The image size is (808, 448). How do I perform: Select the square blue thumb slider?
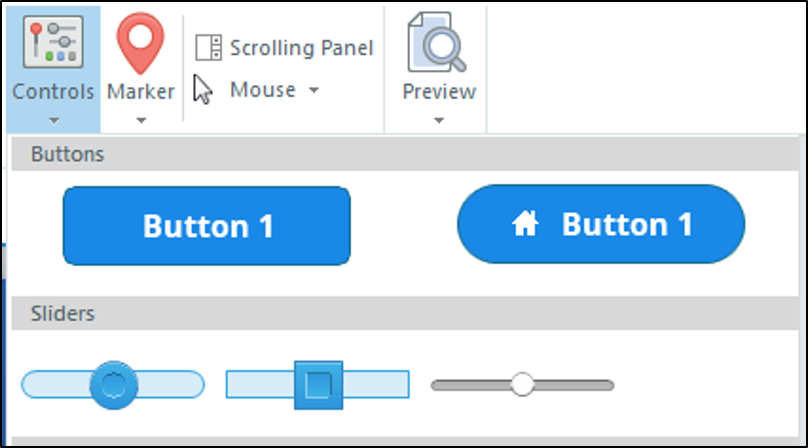point(318,385)
